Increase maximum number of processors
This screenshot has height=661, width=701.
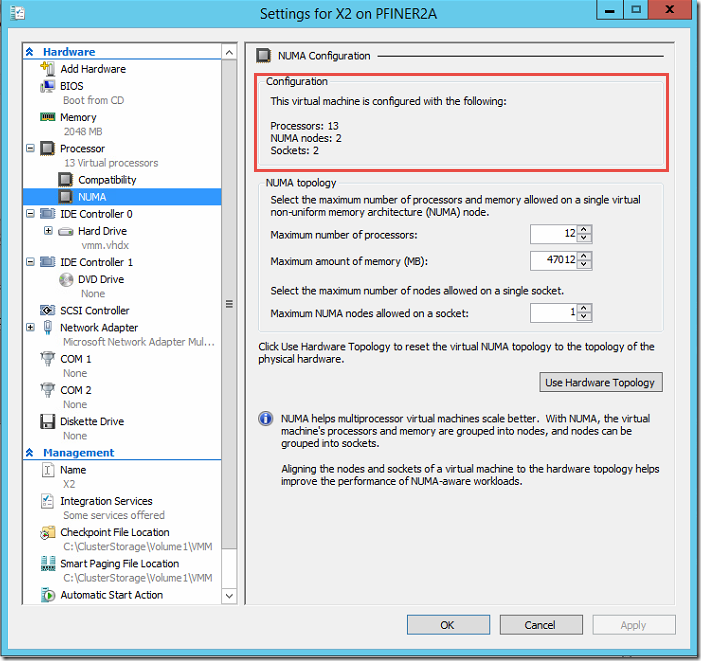pos(584,230)
